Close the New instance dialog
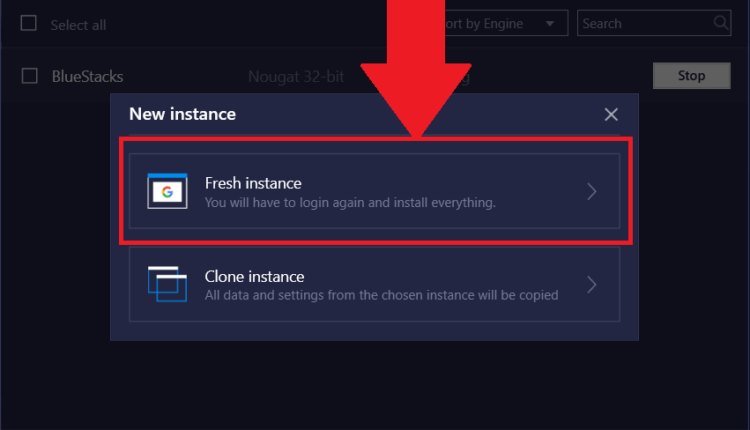 point(611,115)
